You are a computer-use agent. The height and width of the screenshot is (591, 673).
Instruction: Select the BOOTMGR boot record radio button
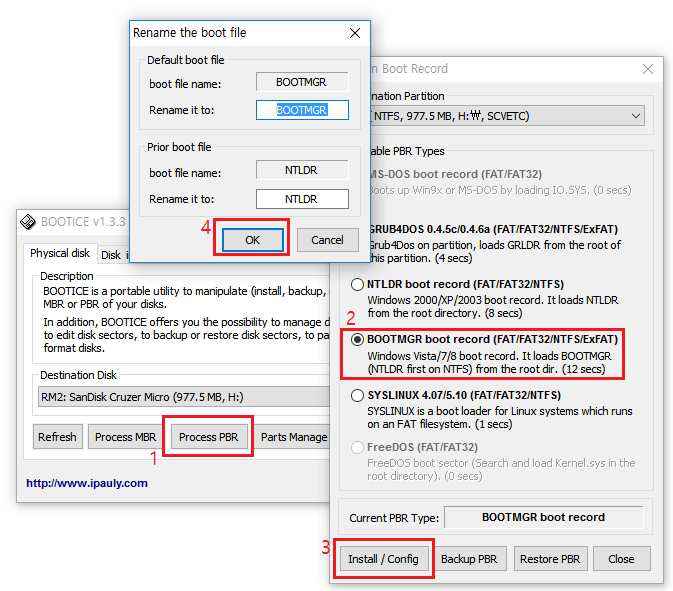pos(357,339)
